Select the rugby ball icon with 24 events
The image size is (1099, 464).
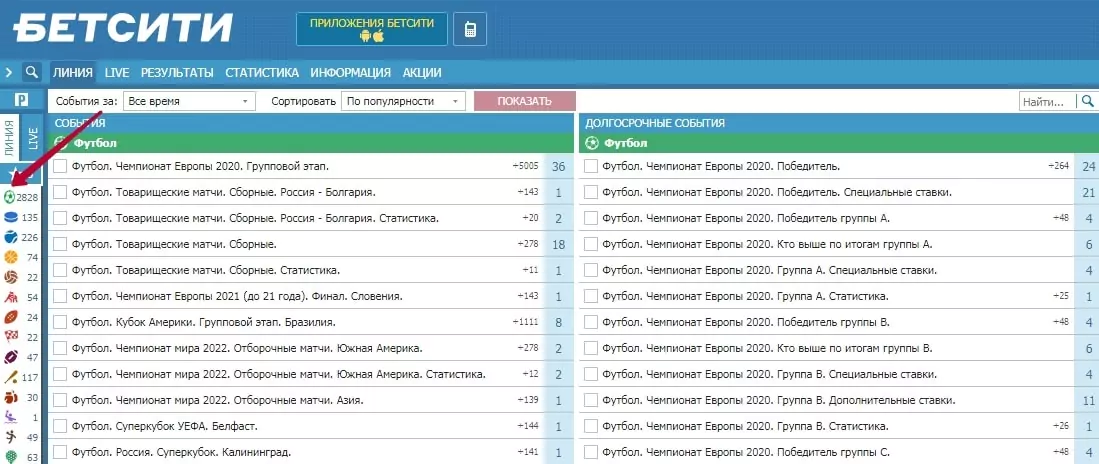click(10, 317)
